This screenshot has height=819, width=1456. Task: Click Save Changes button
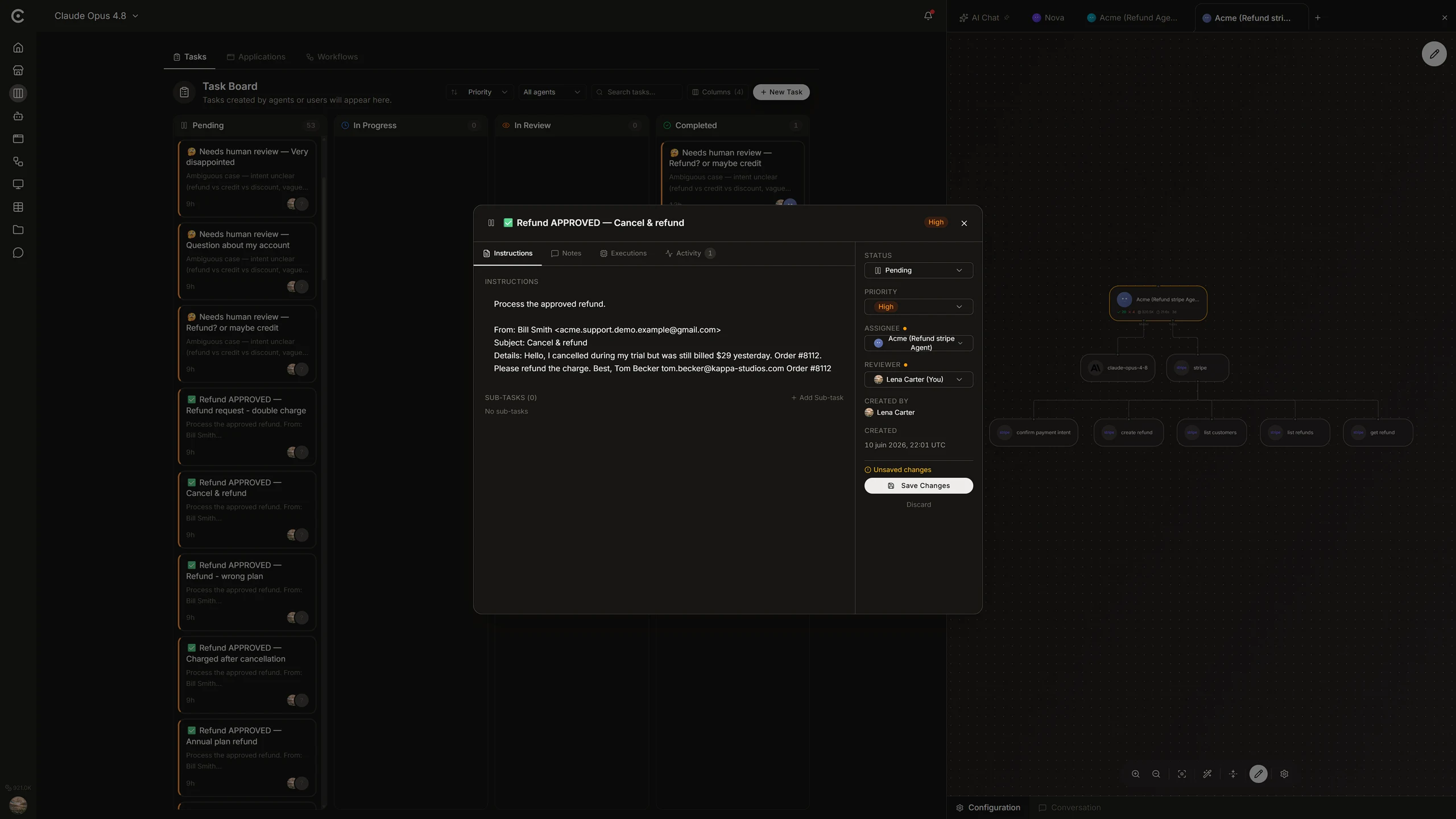click(919, 486)
